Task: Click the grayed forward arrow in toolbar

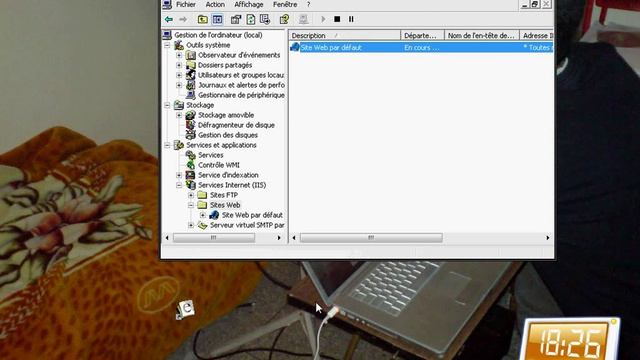Action: [183, 19]
